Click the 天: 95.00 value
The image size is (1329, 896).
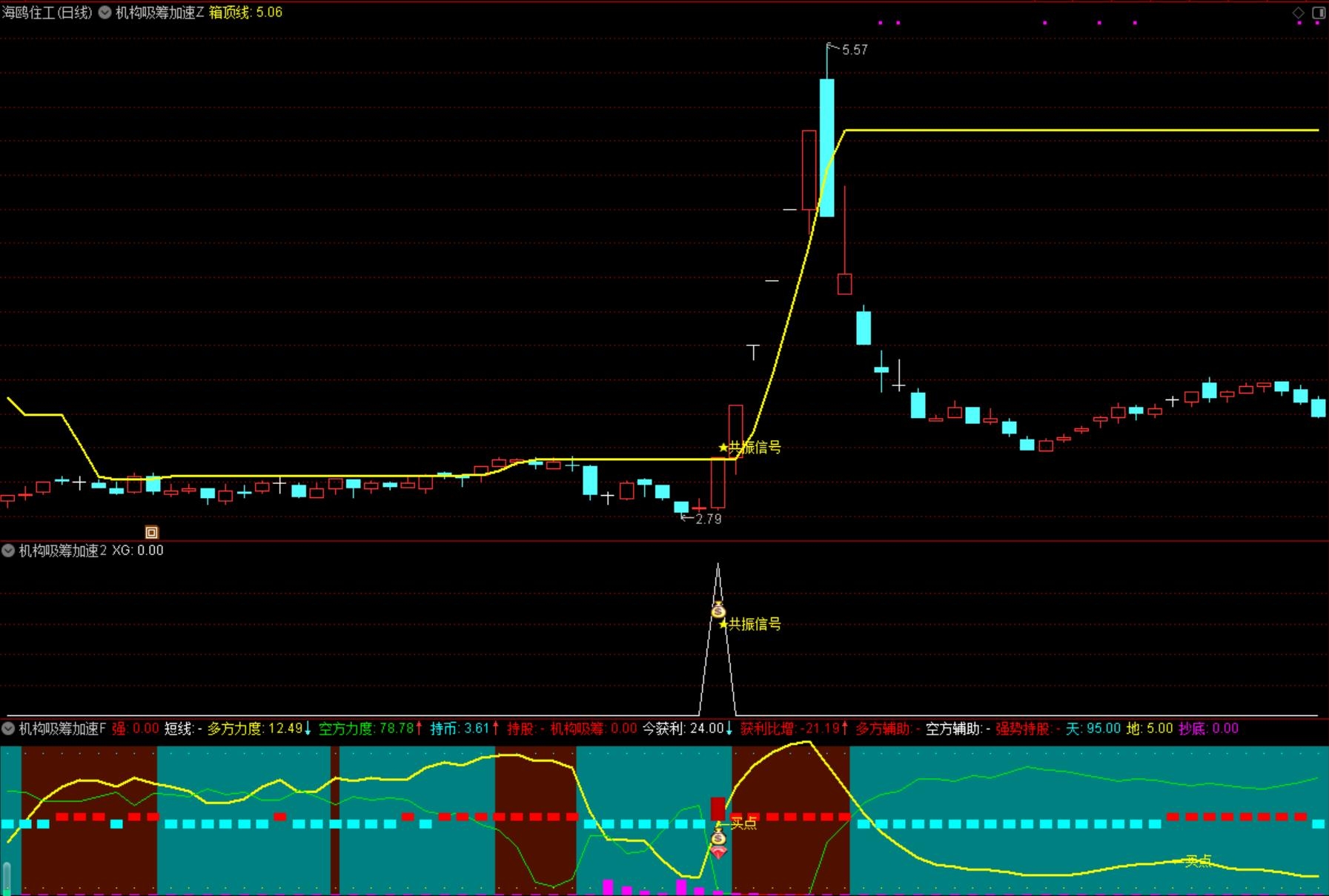pos(1093,729)
